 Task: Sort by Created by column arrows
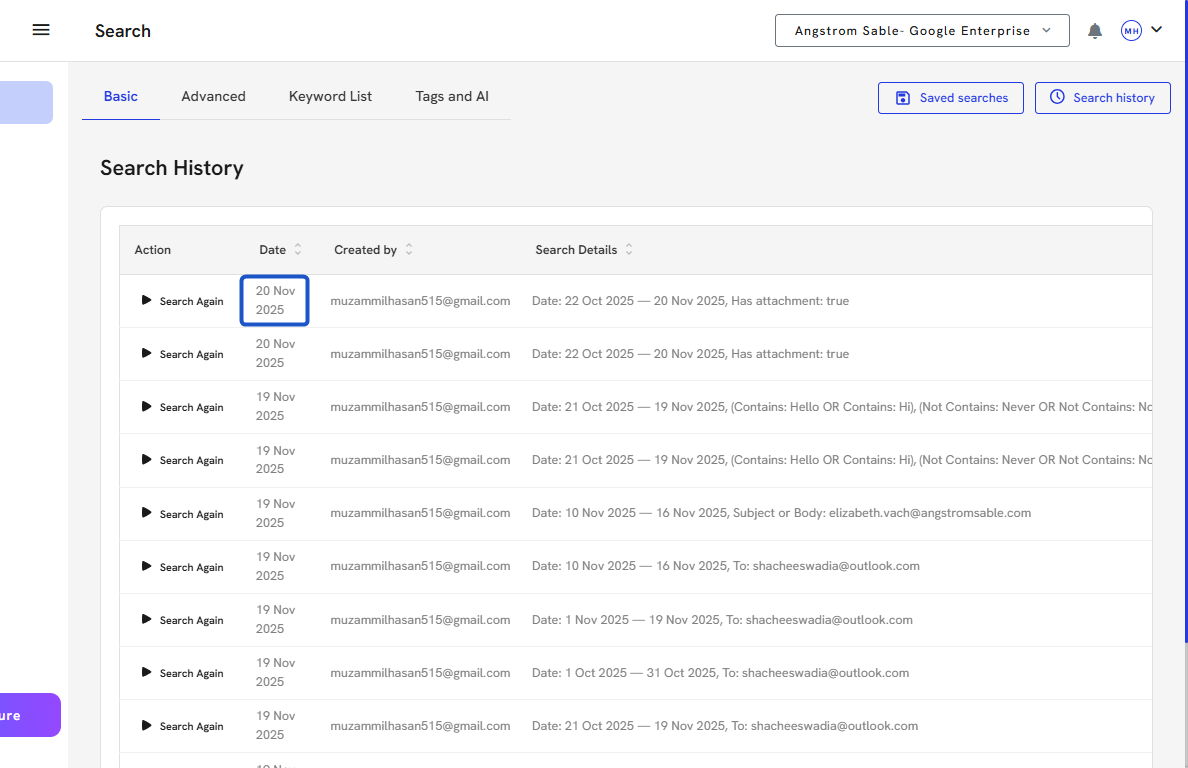tap(409, 250)
